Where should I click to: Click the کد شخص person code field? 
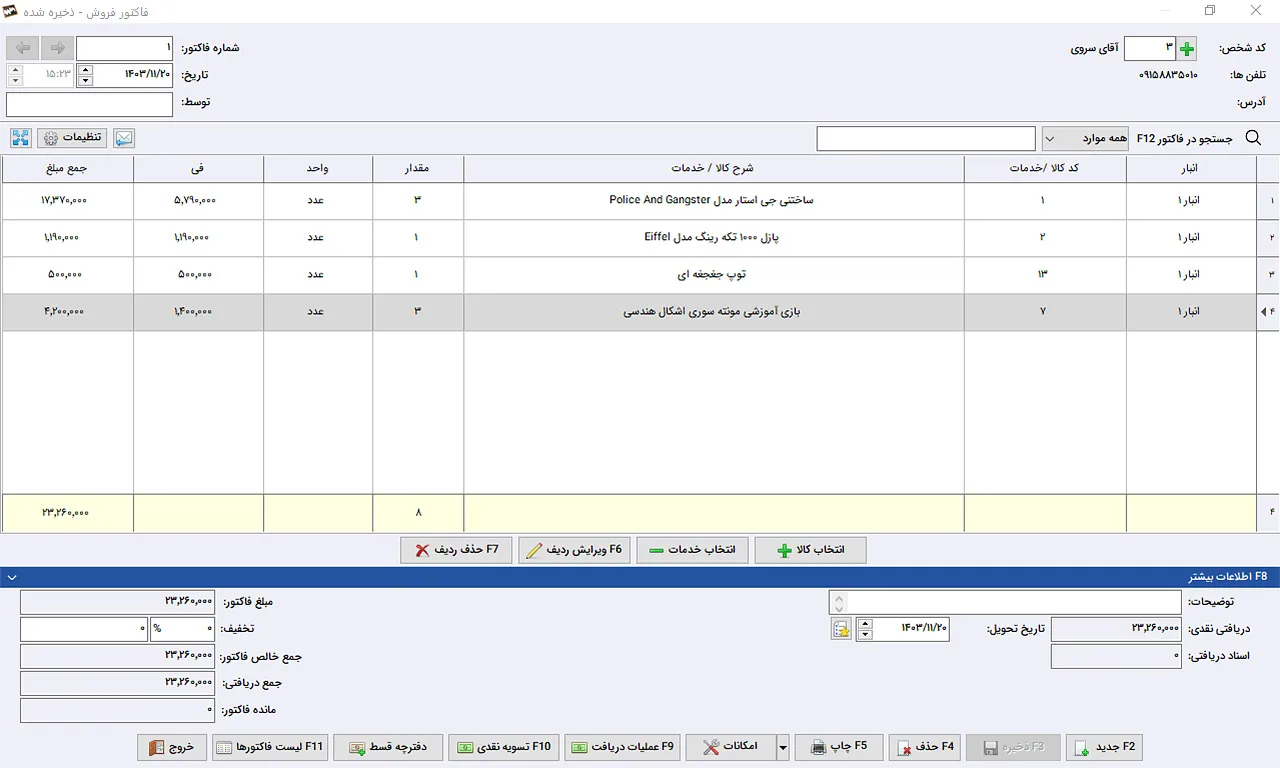click(x=1150, y=48)
